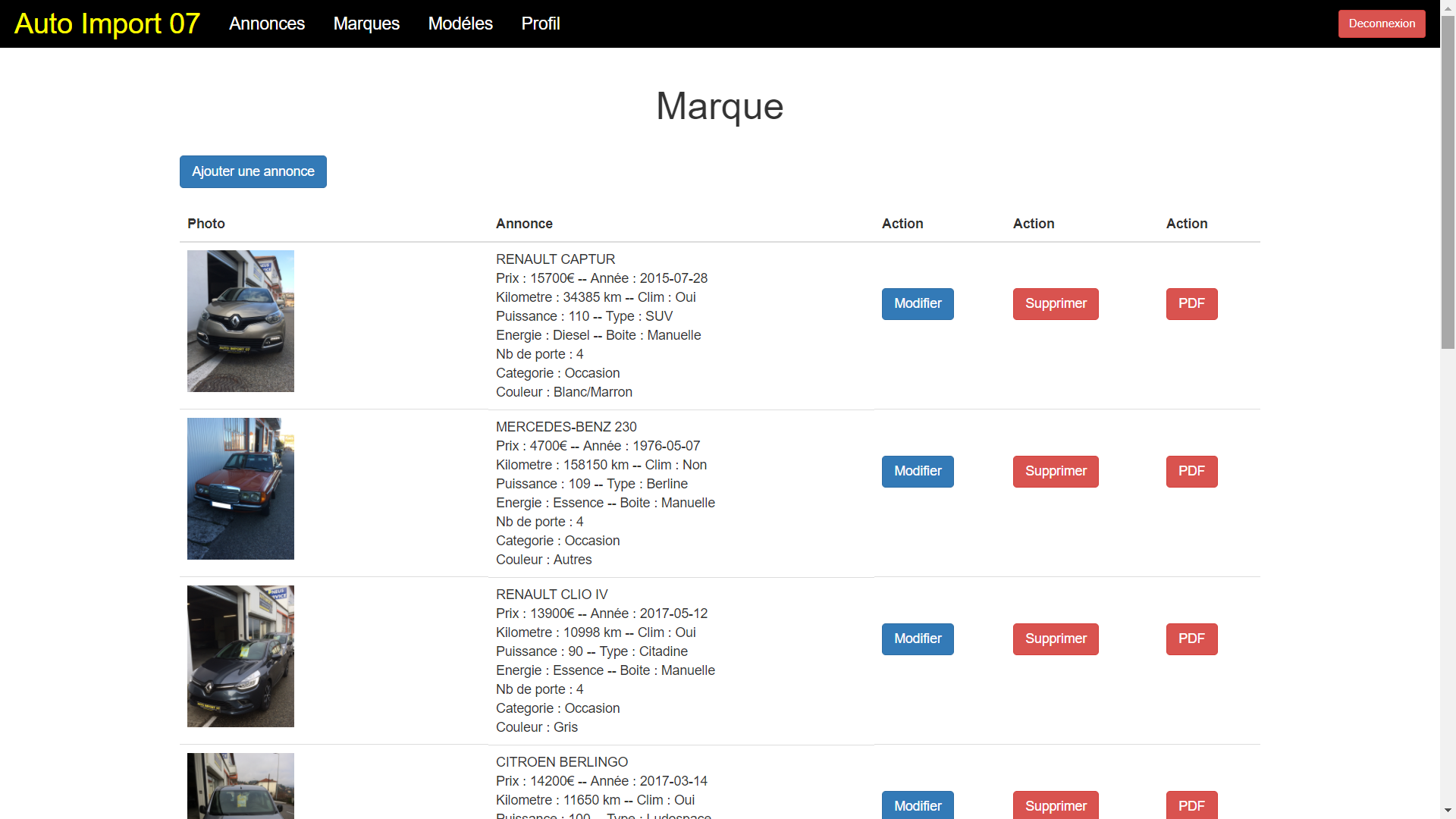Delete the CITROEN BERLINGO listing
This screenshot has width=1456, height=819.
1056,805
